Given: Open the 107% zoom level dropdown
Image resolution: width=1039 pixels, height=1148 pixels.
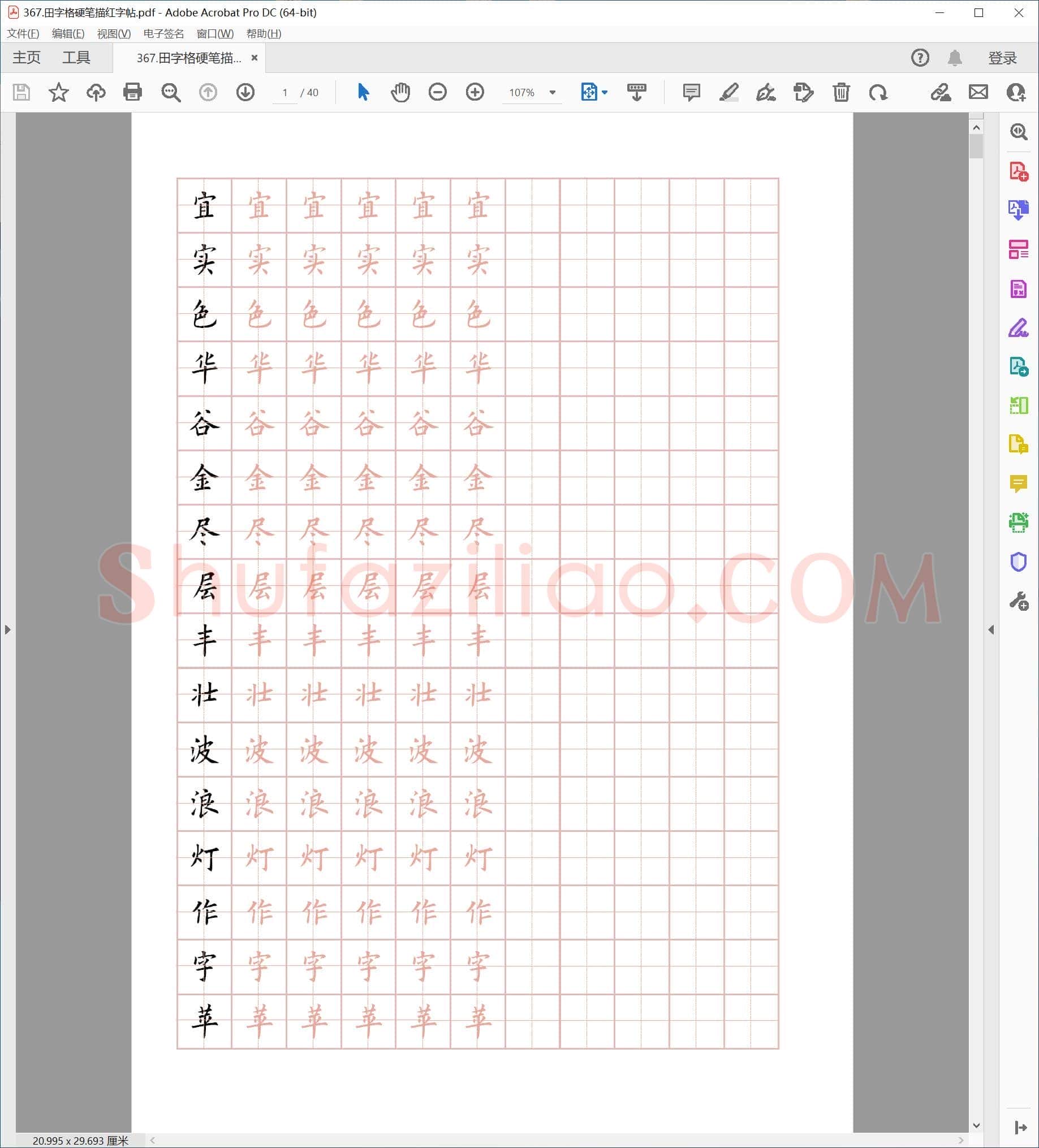Looking at the screenshot, I should click(532, 93).
